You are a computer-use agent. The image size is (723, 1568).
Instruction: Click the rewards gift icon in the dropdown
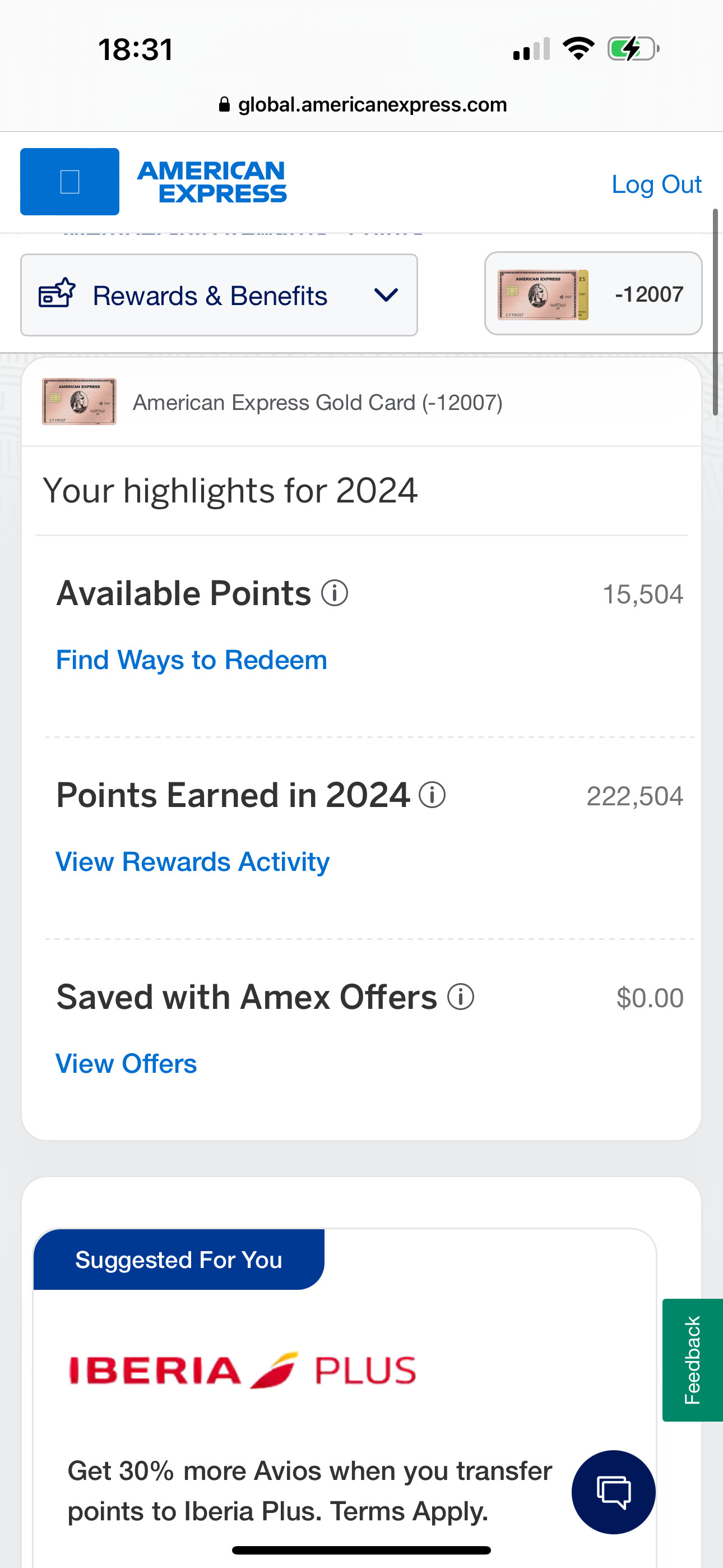tap(57, 294)
